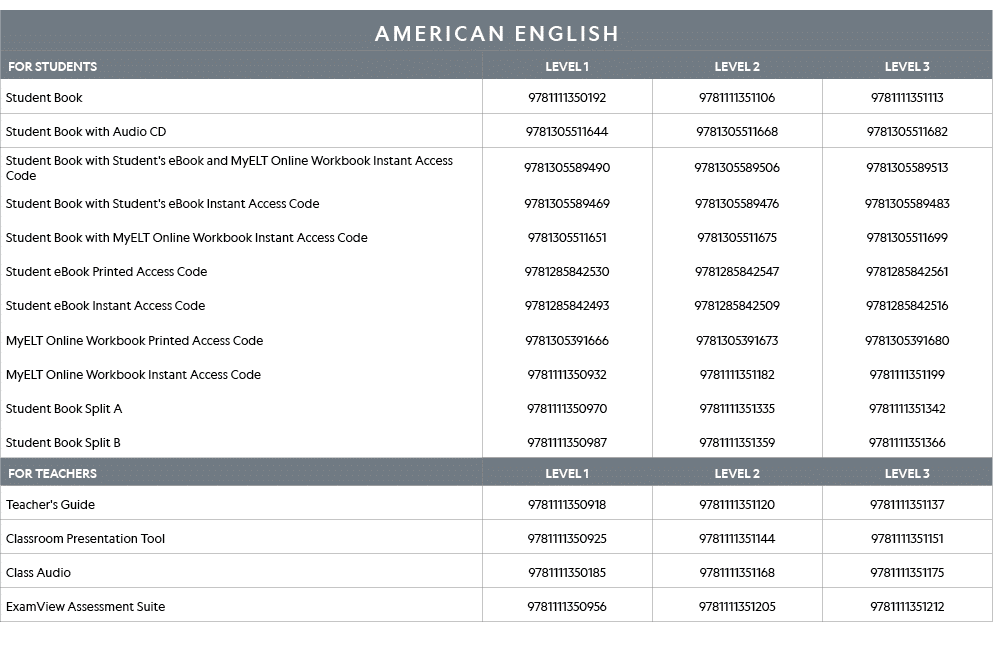This screenshot has height=650, width=993.
Task: Select ISBN 9781111351175 for Class Audio Level 3
Action: 907,573
